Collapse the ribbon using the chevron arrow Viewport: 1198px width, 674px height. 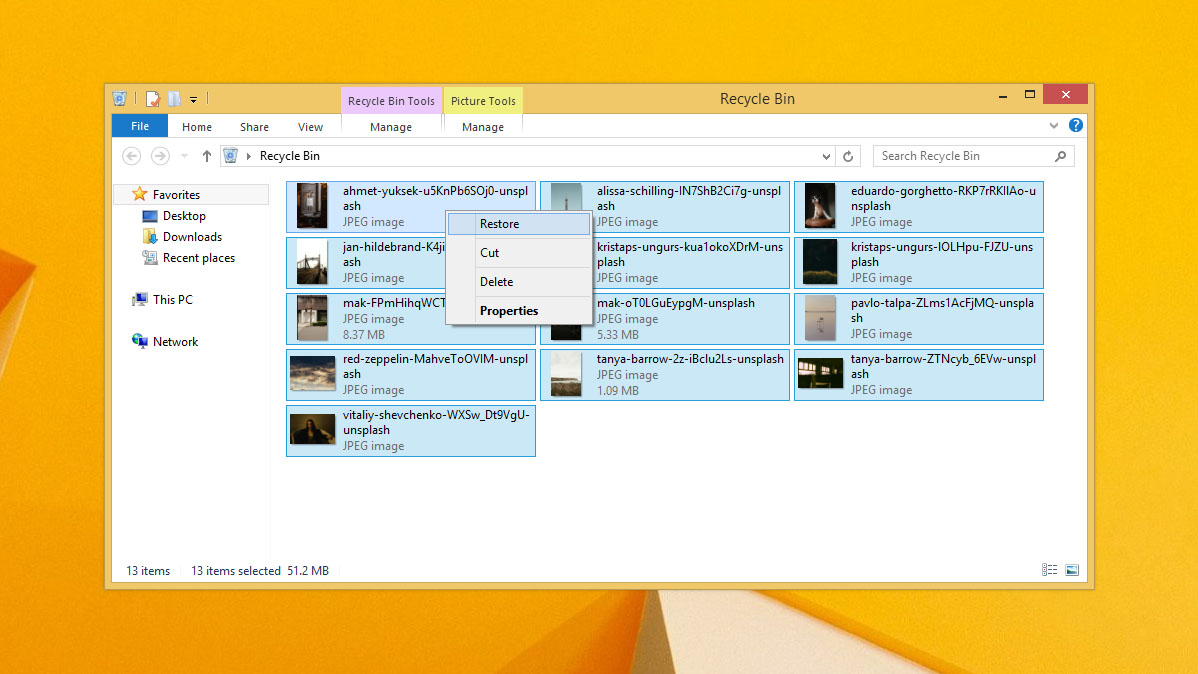(x=1053, y=125)
